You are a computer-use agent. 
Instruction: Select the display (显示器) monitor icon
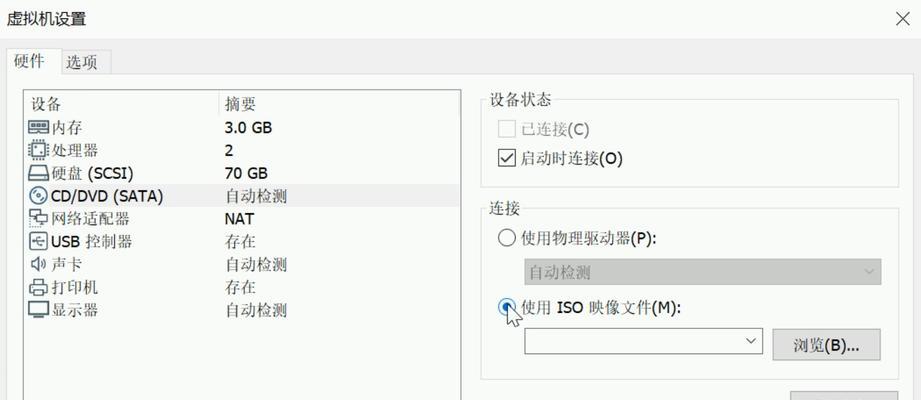click(x=38, y=310)
